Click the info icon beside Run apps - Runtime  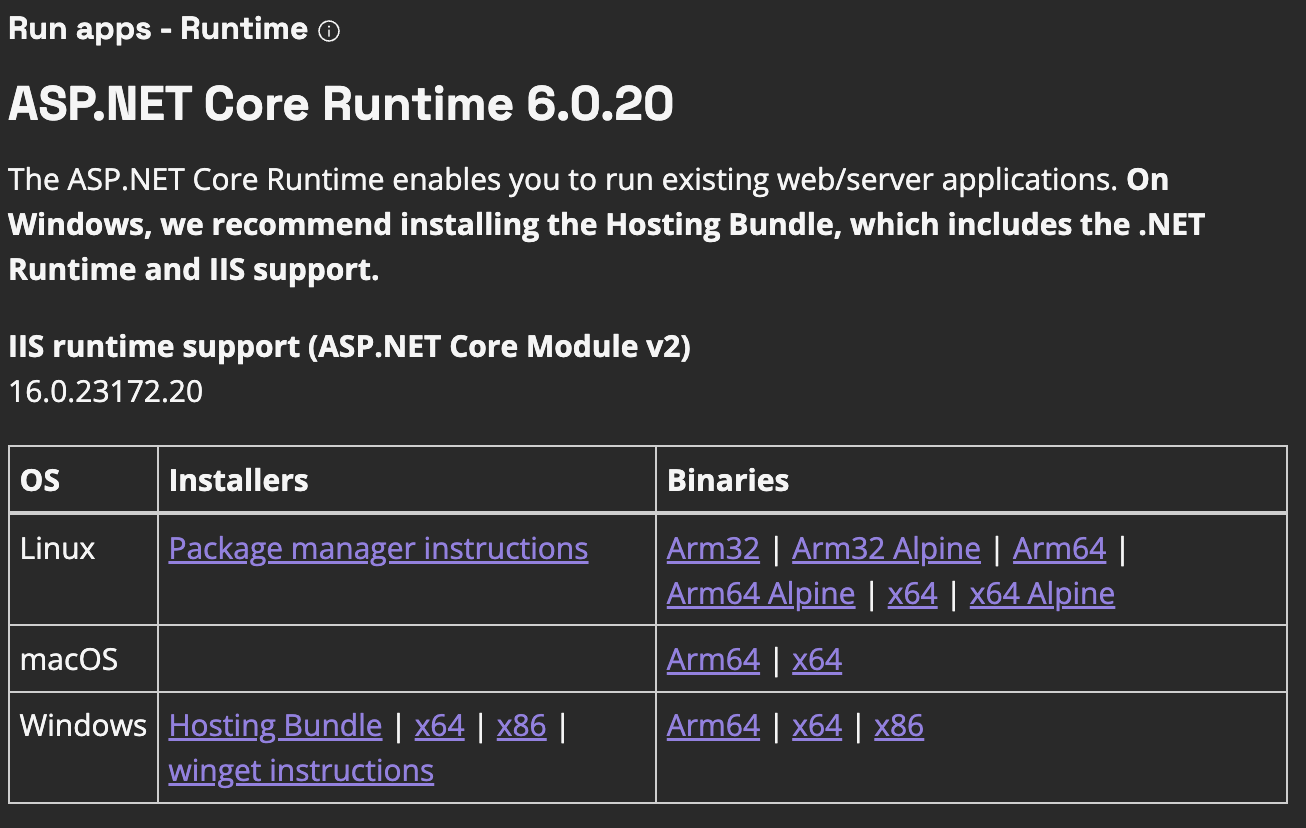pos(328,31)
